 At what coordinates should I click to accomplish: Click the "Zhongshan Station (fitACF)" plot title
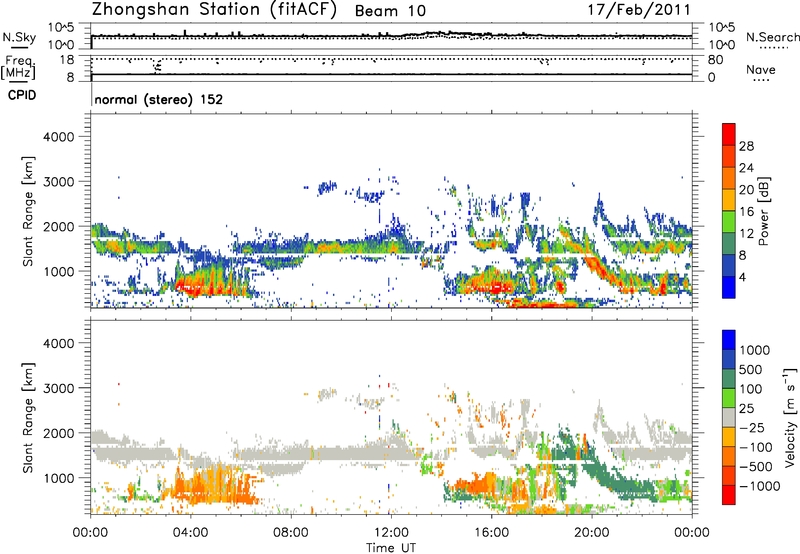coord(214,10)
